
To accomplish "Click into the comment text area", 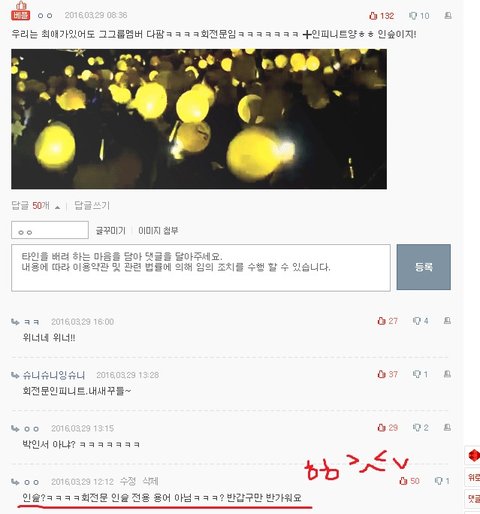I will click(x=201, y=268).
